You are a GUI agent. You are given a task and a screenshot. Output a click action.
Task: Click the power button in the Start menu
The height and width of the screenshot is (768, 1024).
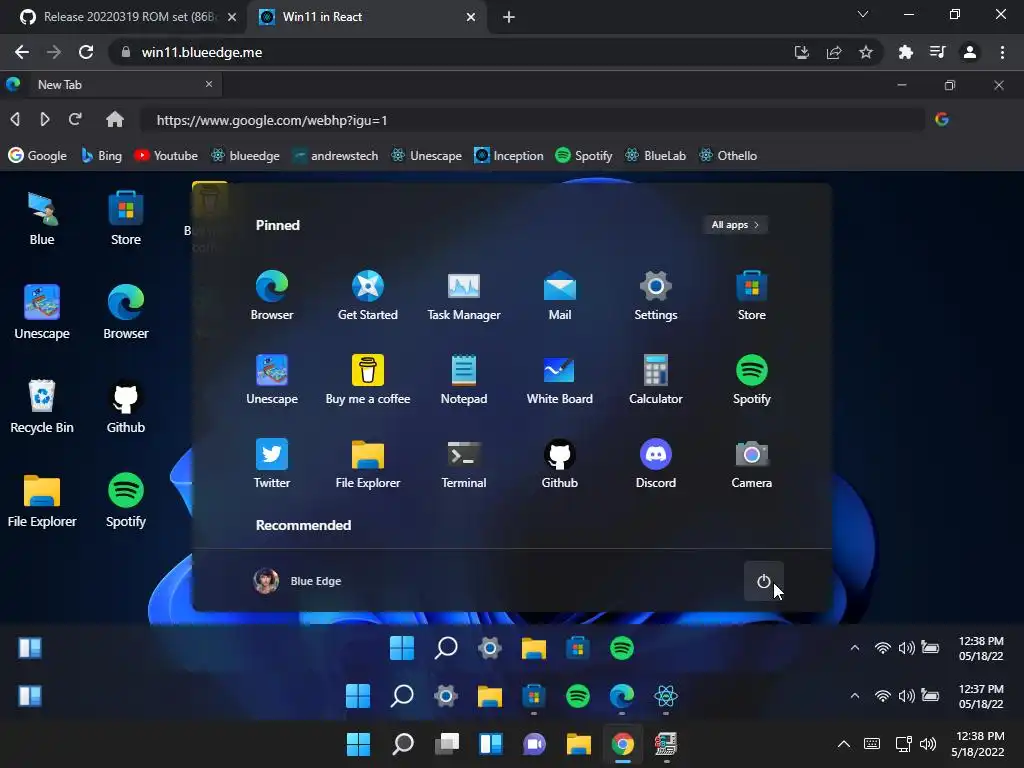763,581
